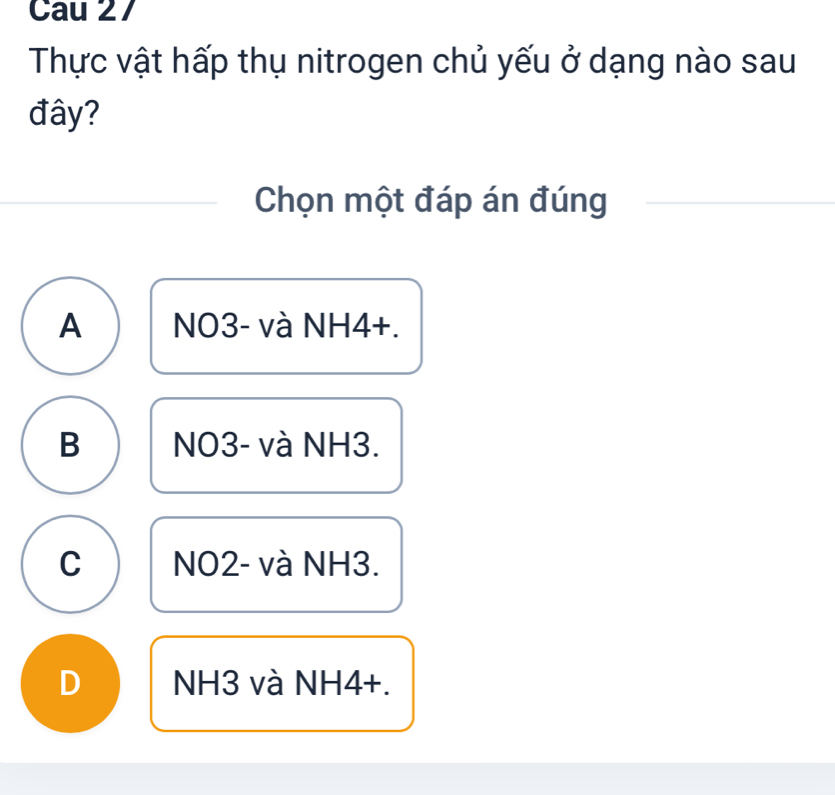Choose the answer box "NO3- và NH3."
This screenshot has width=835, height=795.
[276, 445]
